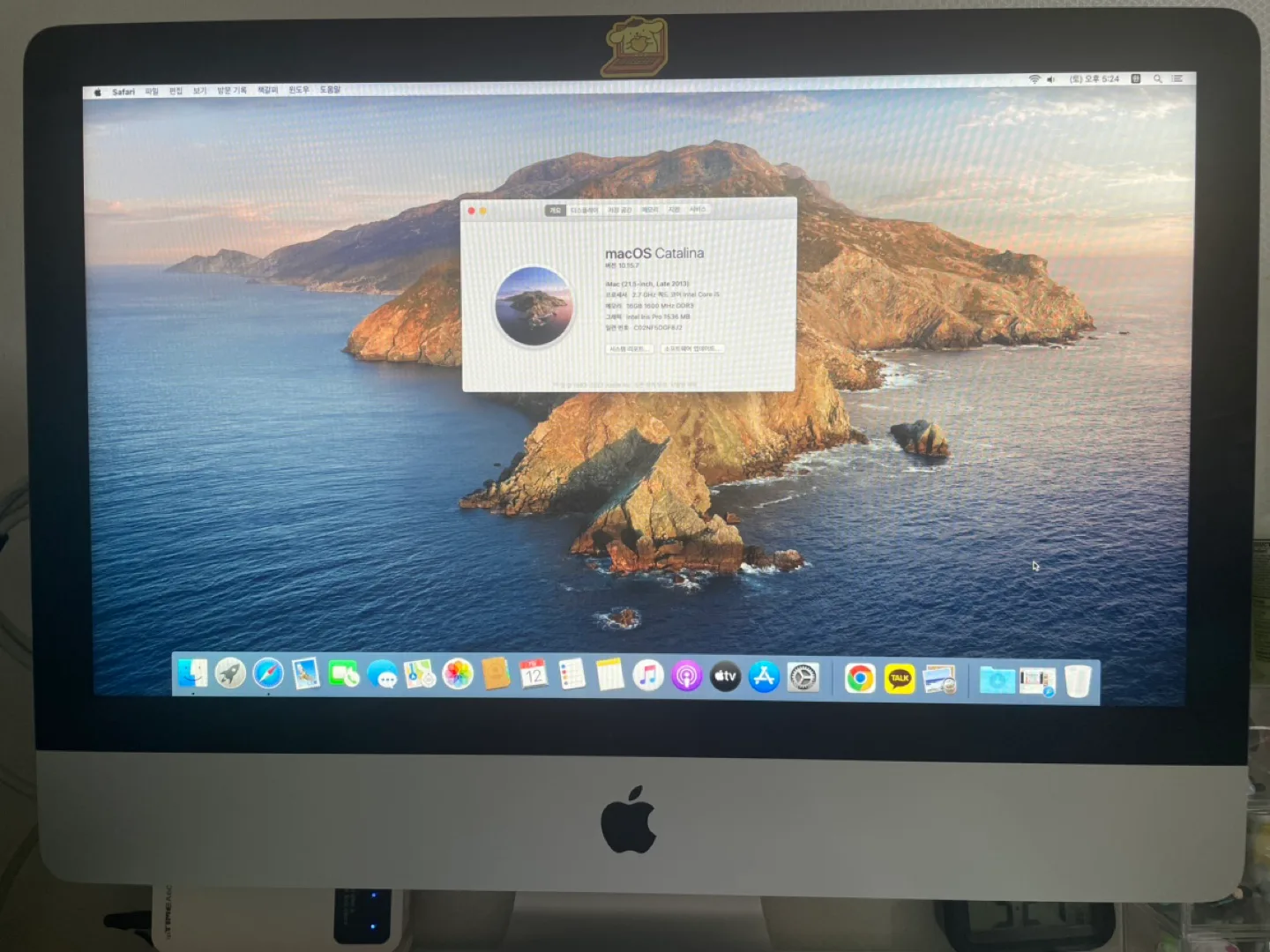Click the volume icon in menu bar

(x=1050, y=79)
